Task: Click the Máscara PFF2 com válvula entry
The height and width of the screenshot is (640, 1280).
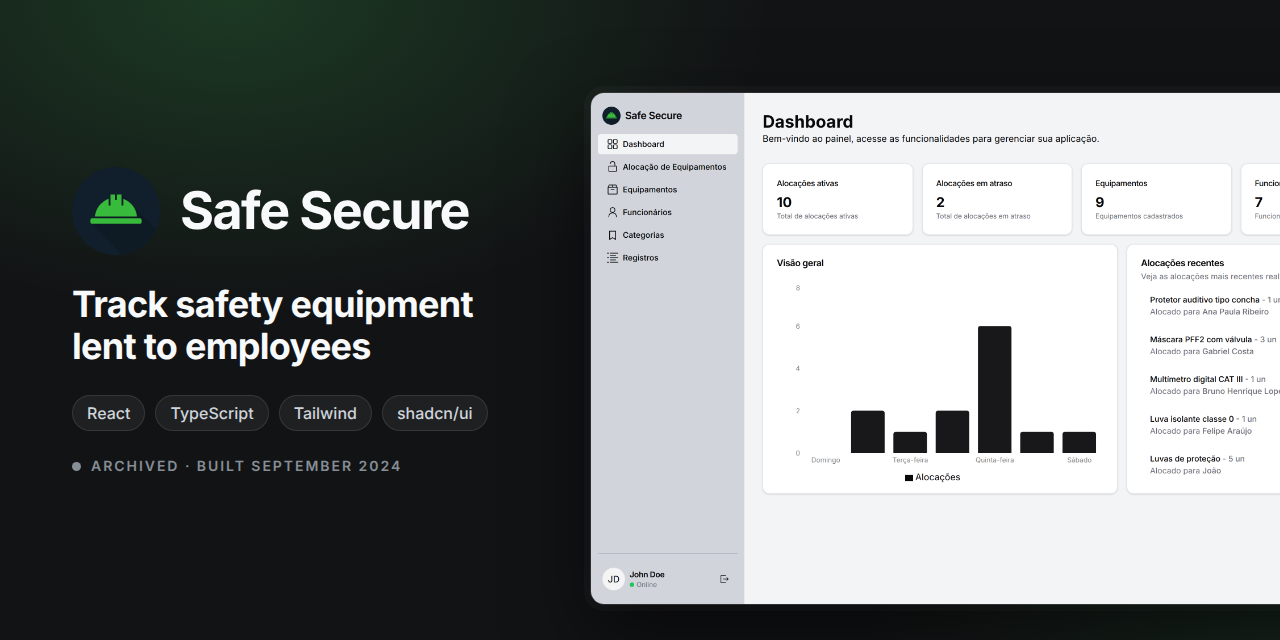Action: 1214,345
